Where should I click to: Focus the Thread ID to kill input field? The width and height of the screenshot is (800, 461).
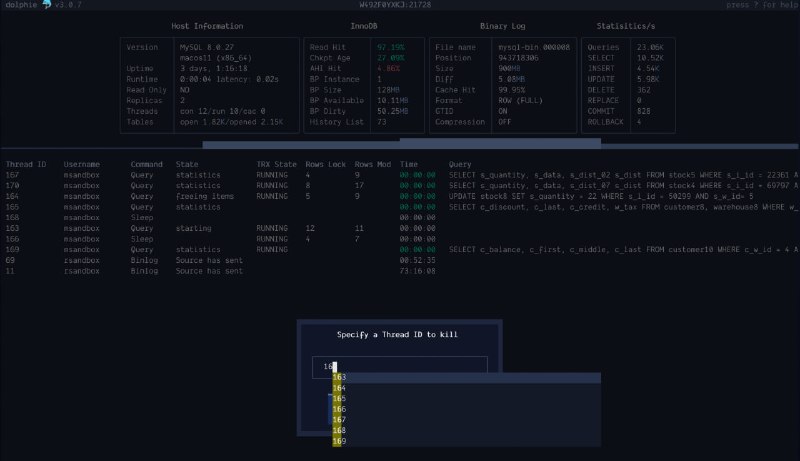tap(399, 367)
